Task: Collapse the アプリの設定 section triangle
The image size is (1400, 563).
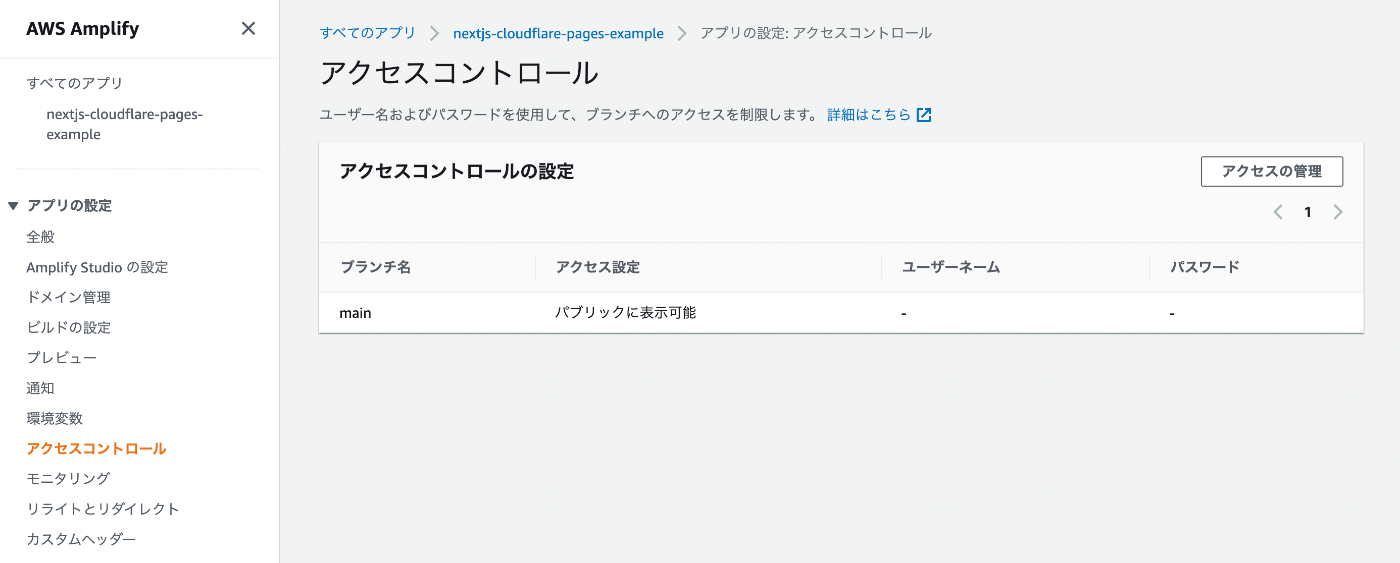Action: pos(13,206)
